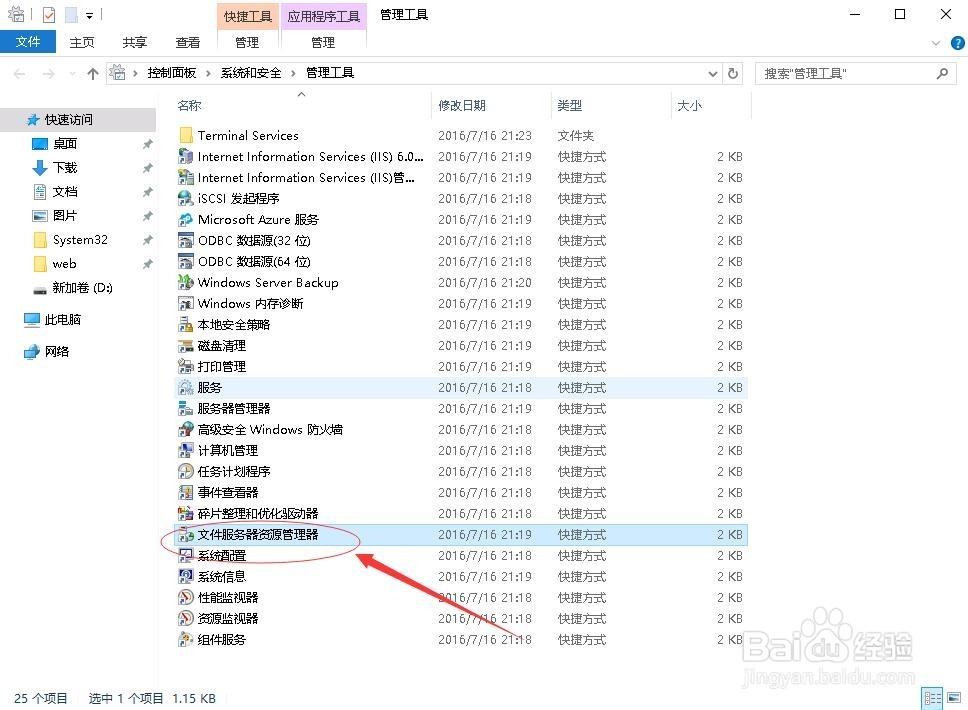Click the back navigation arrow
This screenshot has width=968, height=710.
[x=18, y=73]
